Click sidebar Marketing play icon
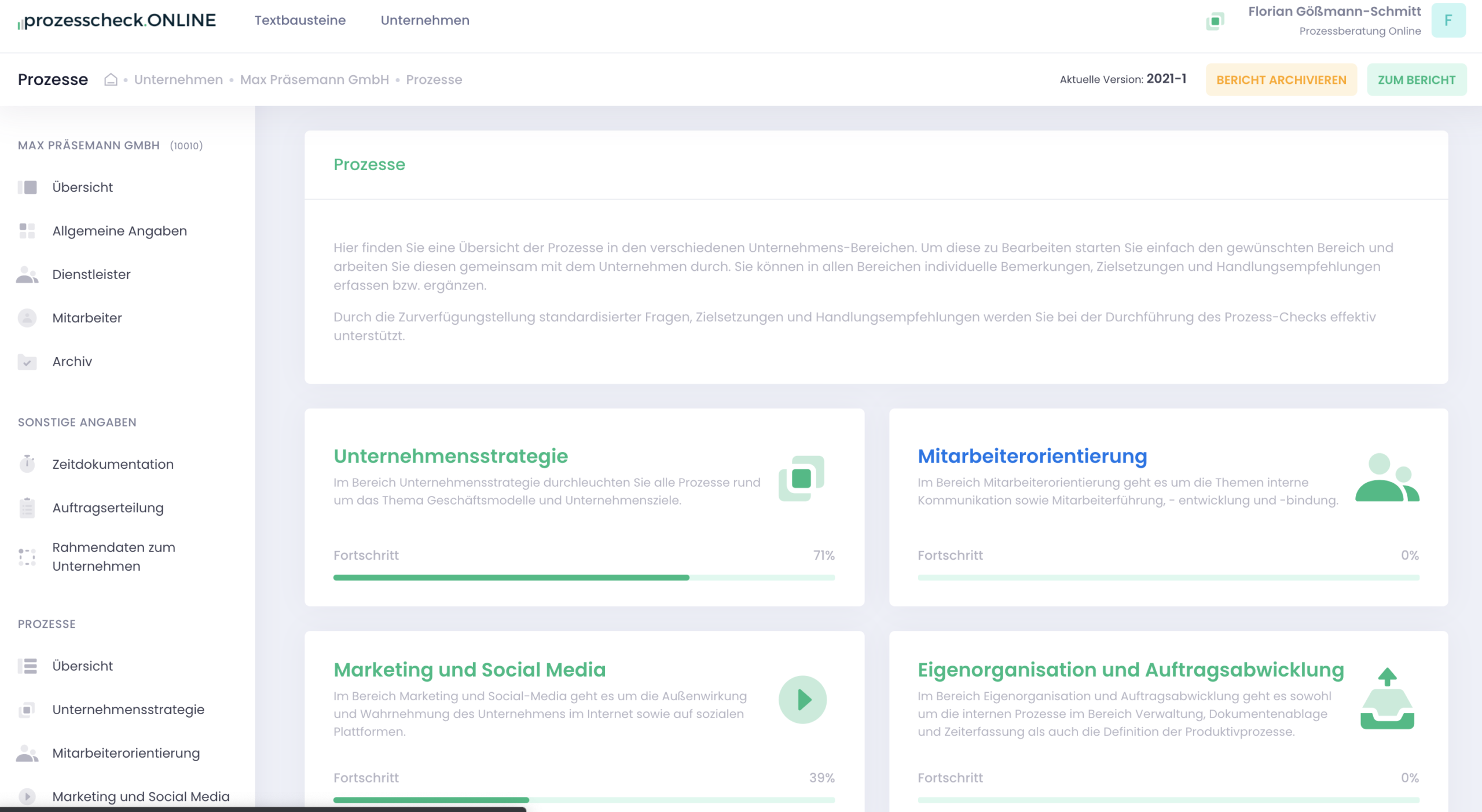Viewport: 1482px width, 812px height. pos(27,796)
